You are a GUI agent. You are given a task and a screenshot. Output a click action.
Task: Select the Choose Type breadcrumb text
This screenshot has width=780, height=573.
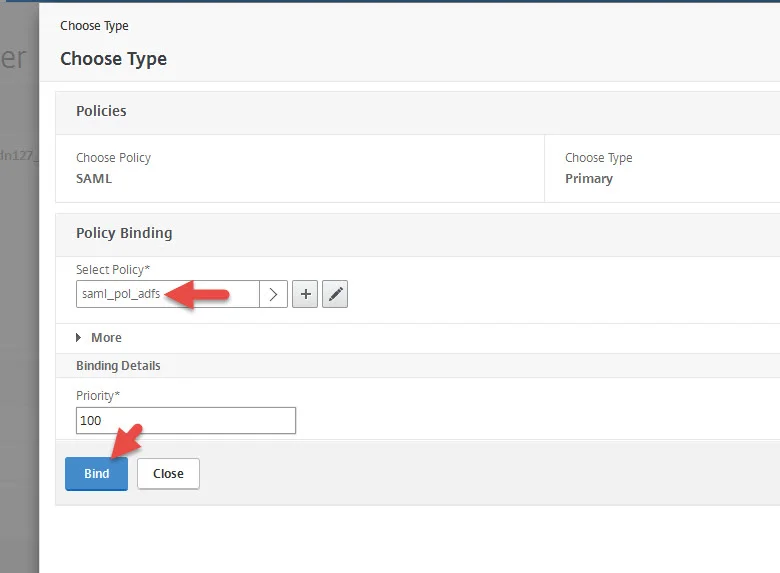click(94, 26)
